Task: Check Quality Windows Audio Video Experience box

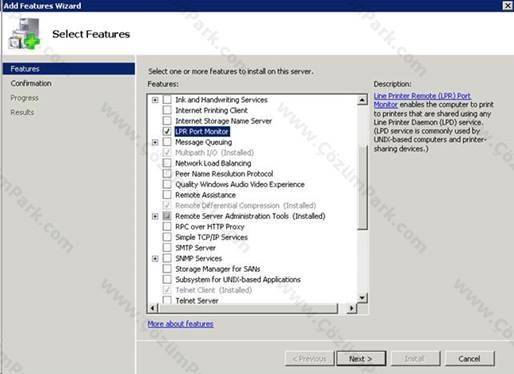Action: pos(167,184)
